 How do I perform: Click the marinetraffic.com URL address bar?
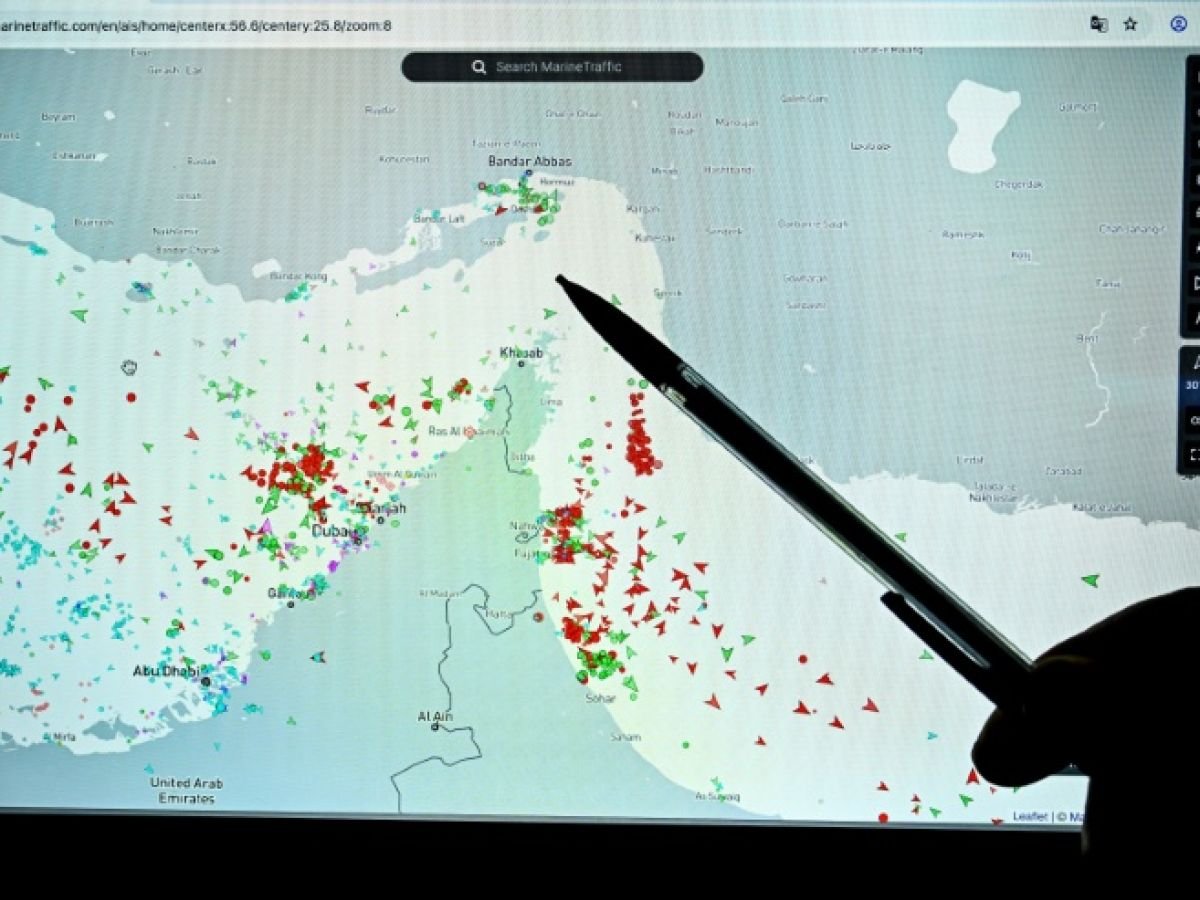pyautogui.click(x=200, y=25)
